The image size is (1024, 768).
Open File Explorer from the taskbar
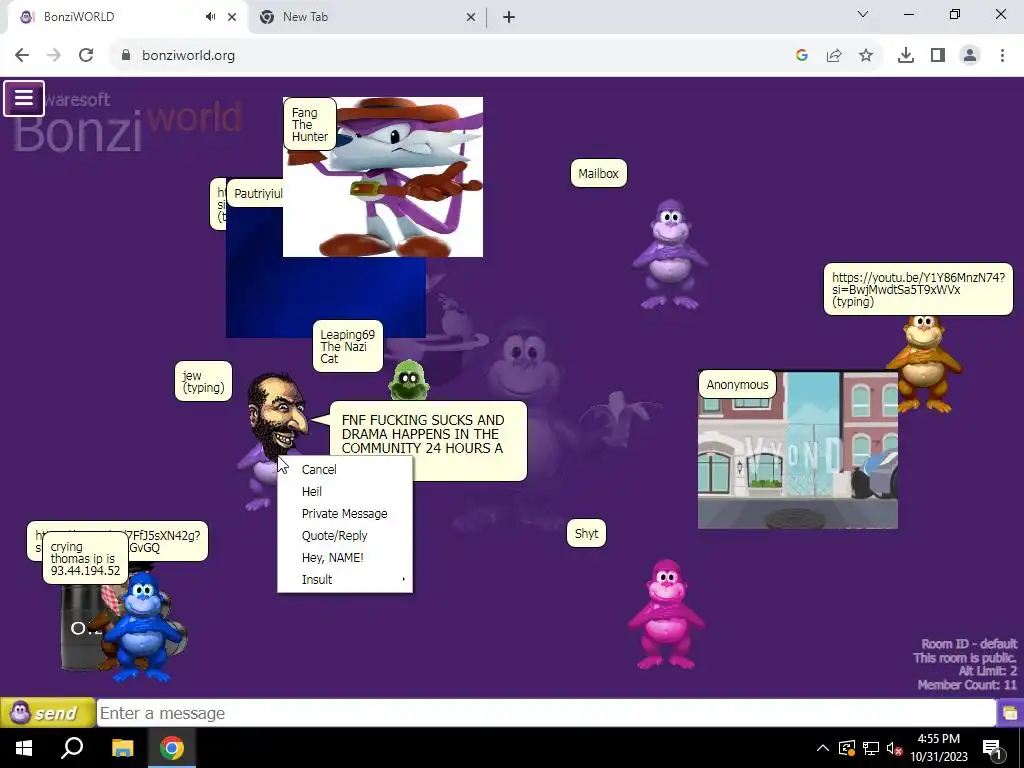pyautogui.click(x=122, y=748)
